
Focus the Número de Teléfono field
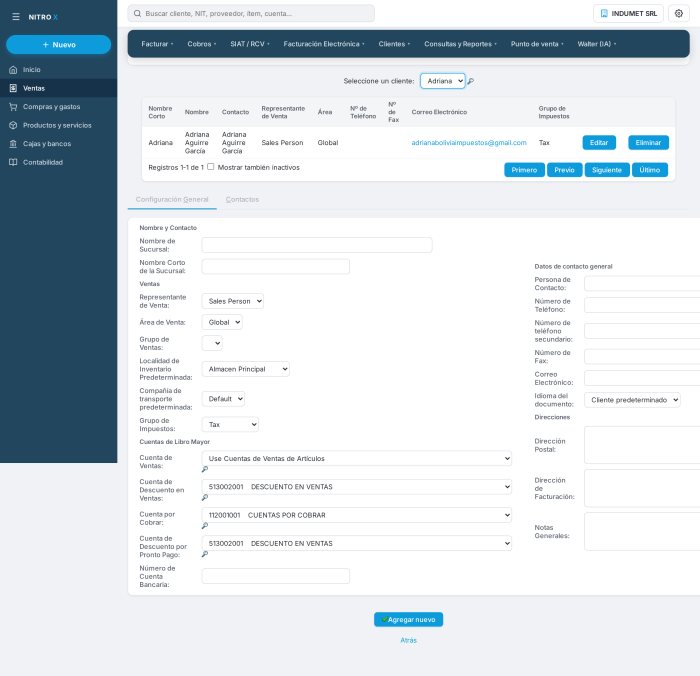[642, 305]
